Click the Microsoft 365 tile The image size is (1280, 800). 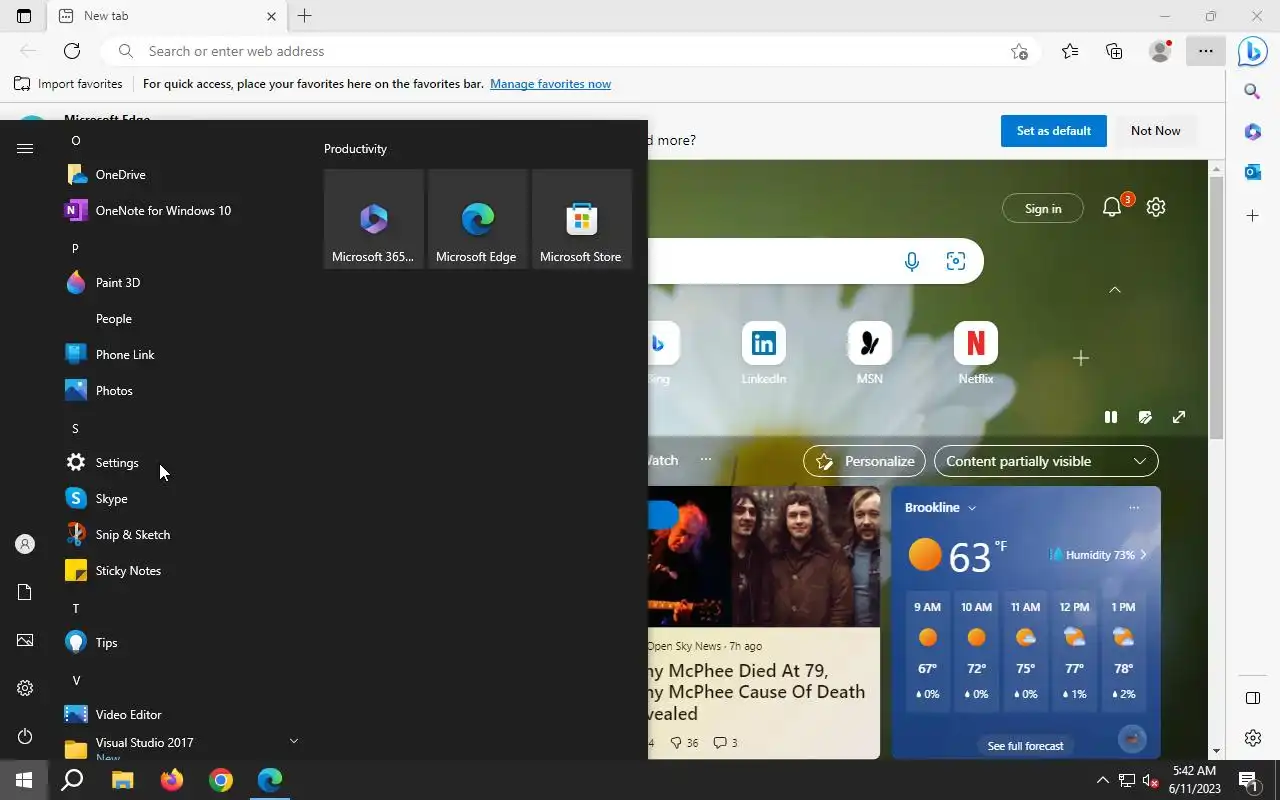click(374, 219)
